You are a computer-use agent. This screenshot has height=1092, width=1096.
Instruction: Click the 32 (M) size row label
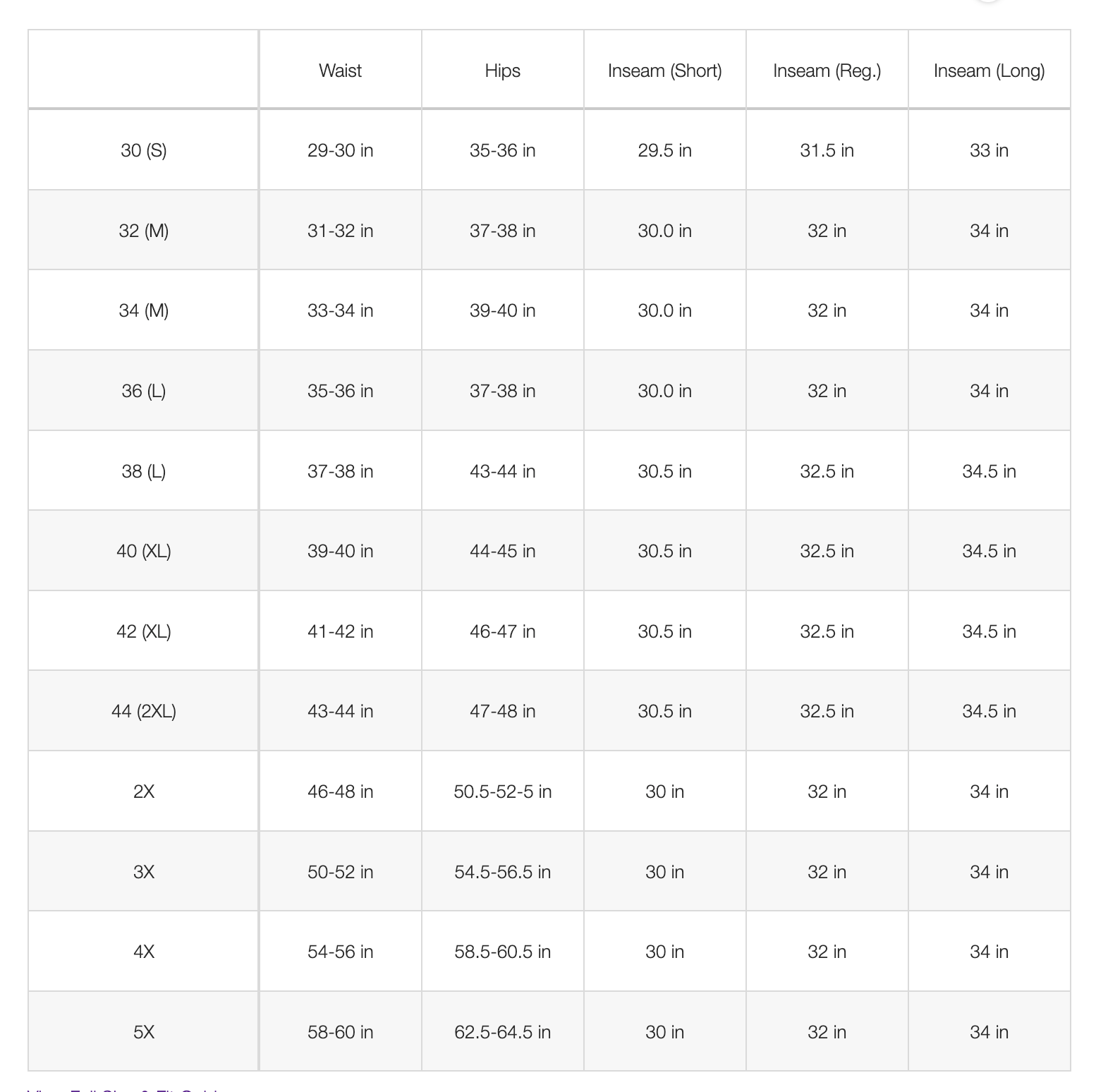click(x=143, y=231)
